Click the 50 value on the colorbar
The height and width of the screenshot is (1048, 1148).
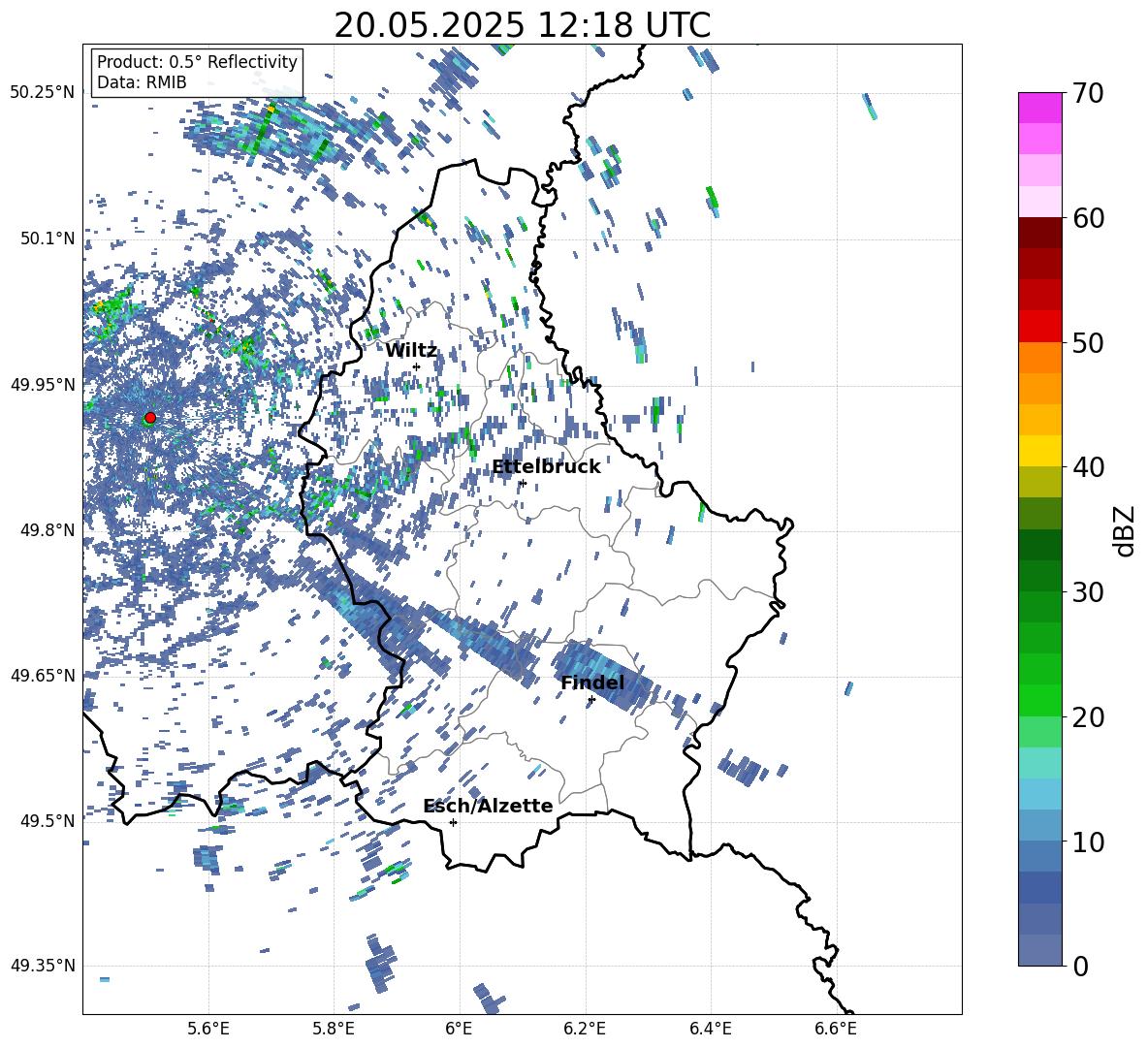coord(1088,342)
